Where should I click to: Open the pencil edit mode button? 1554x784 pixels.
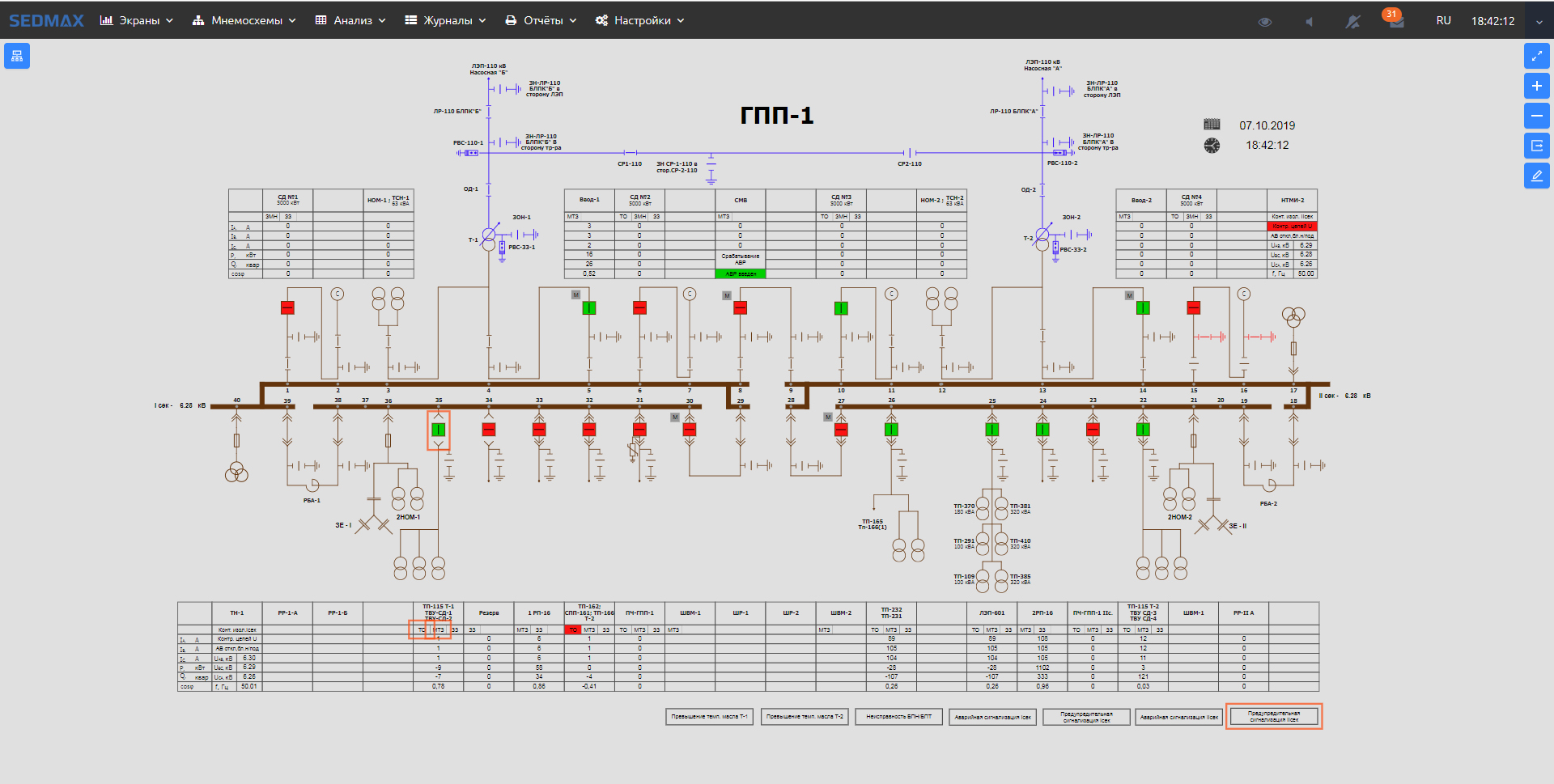[x=1536, y=176]
